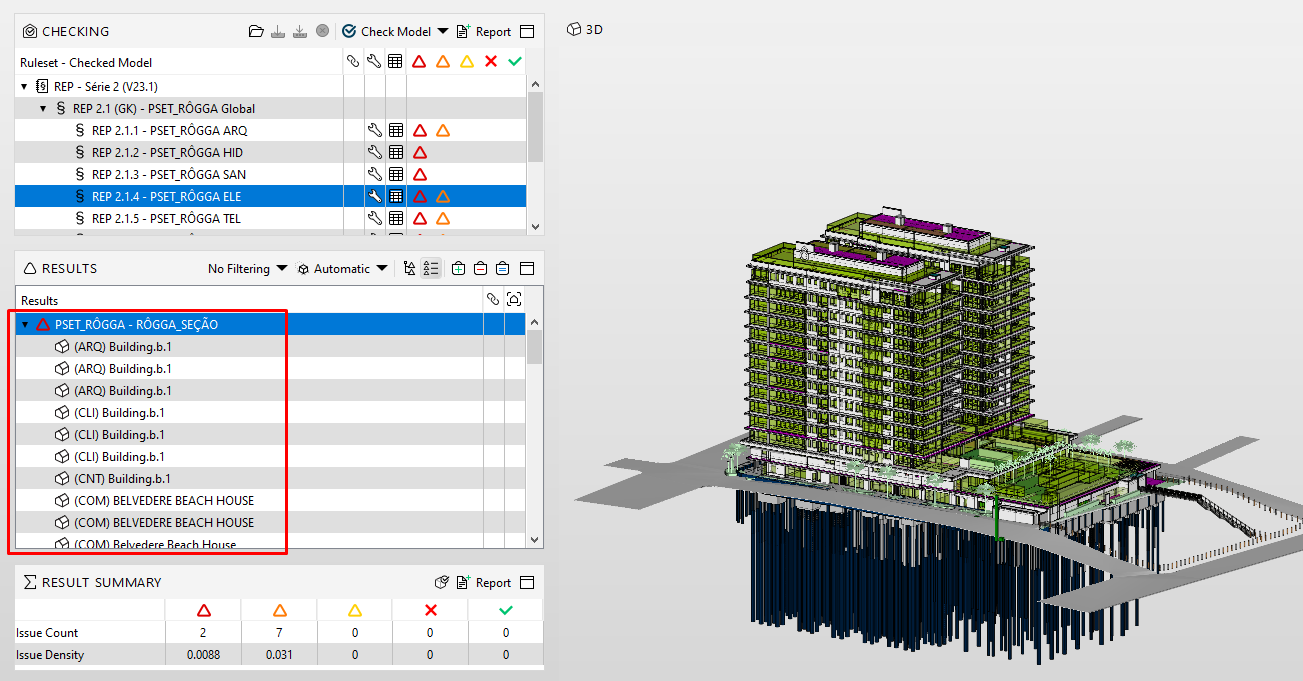Toggle the list view mode in Results toolbar

coord(431,268)
